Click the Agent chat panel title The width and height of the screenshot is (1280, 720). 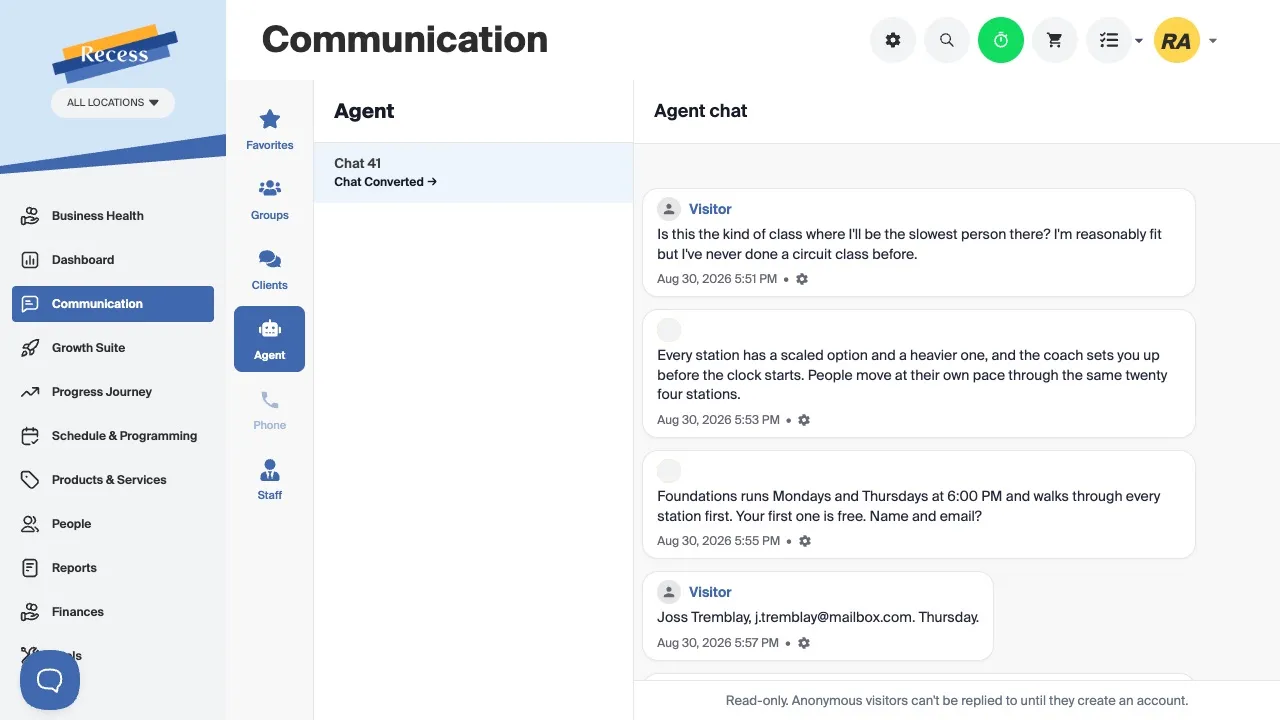pos(701,111)
